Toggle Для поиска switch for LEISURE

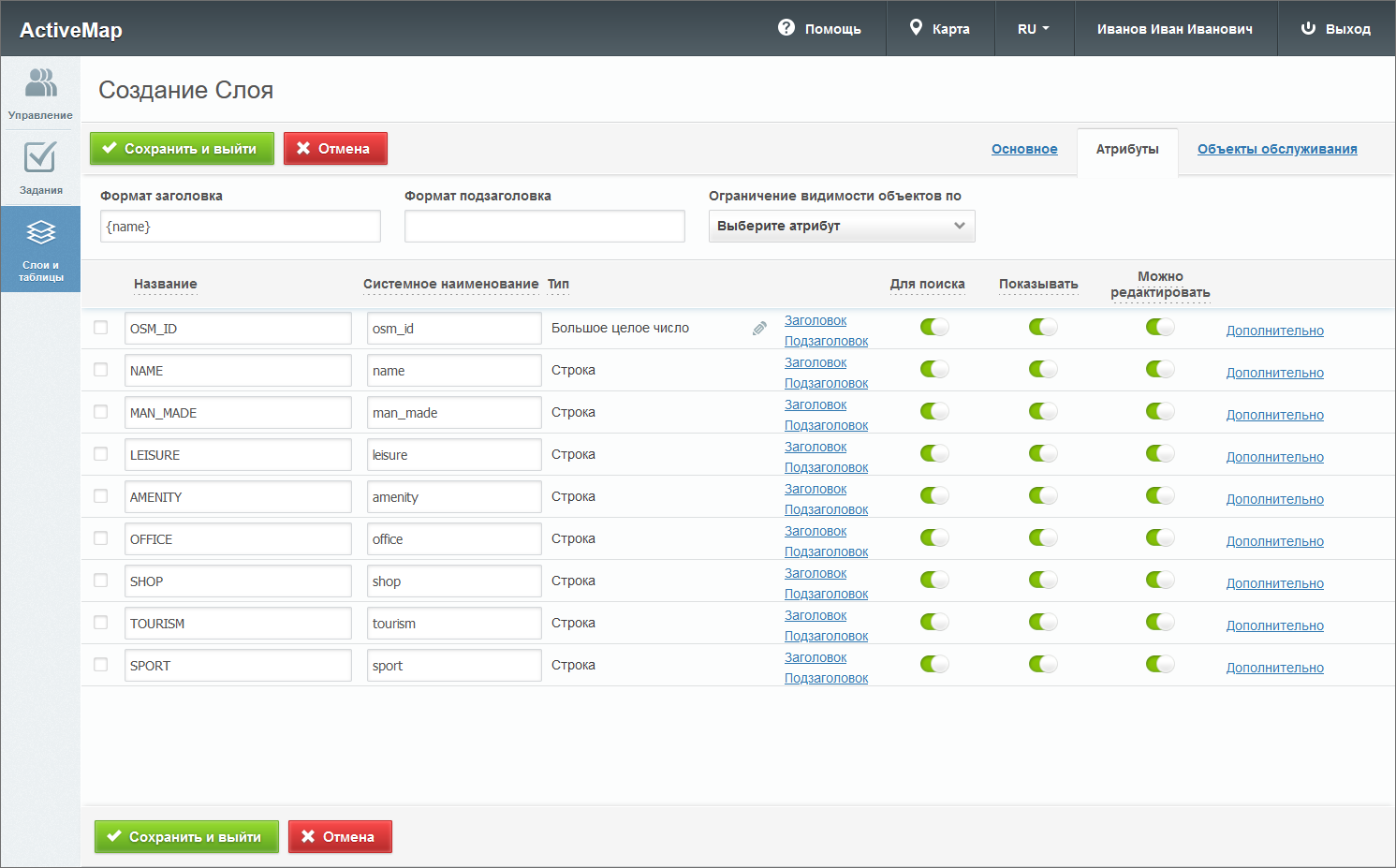click(x=934, y=453)
